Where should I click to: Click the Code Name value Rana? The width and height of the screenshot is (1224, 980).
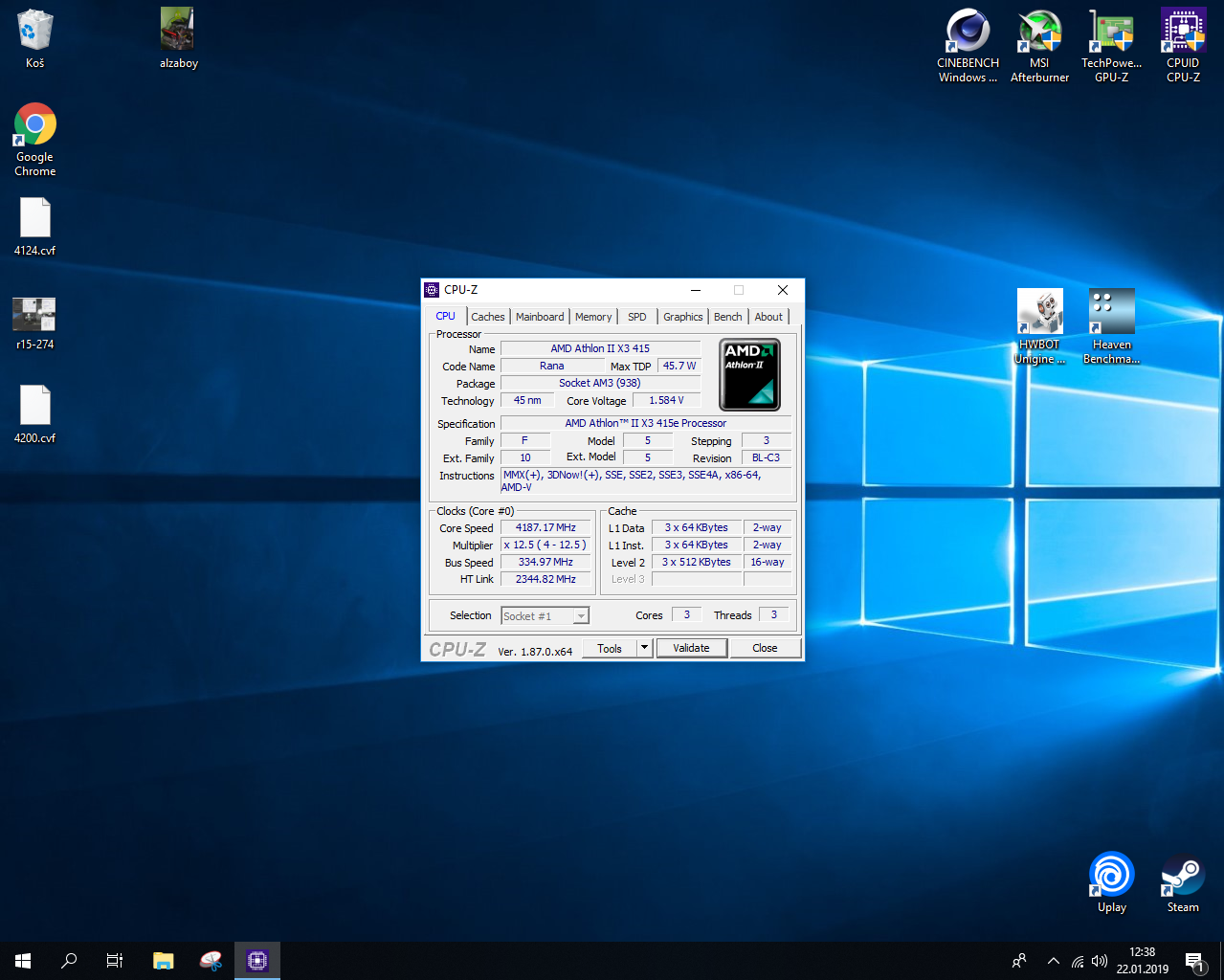coord(552,367)
